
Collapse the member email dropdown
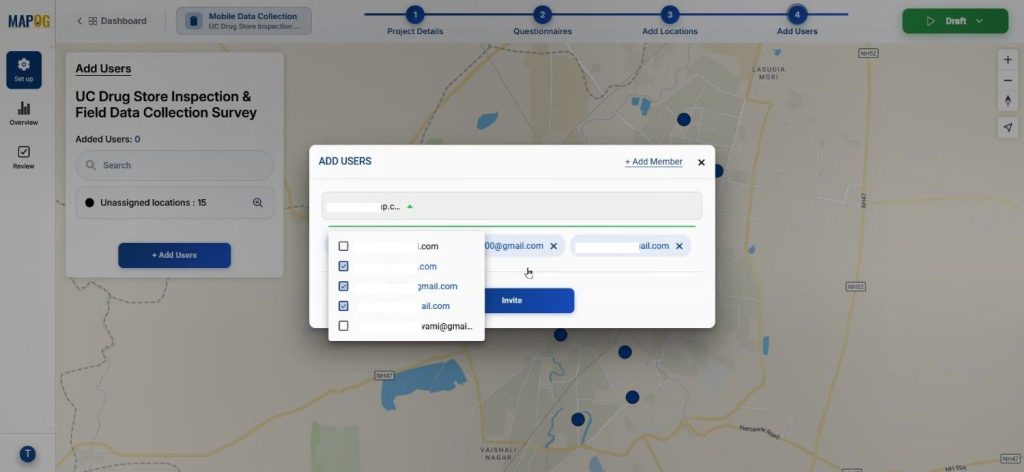coord(410,206)
